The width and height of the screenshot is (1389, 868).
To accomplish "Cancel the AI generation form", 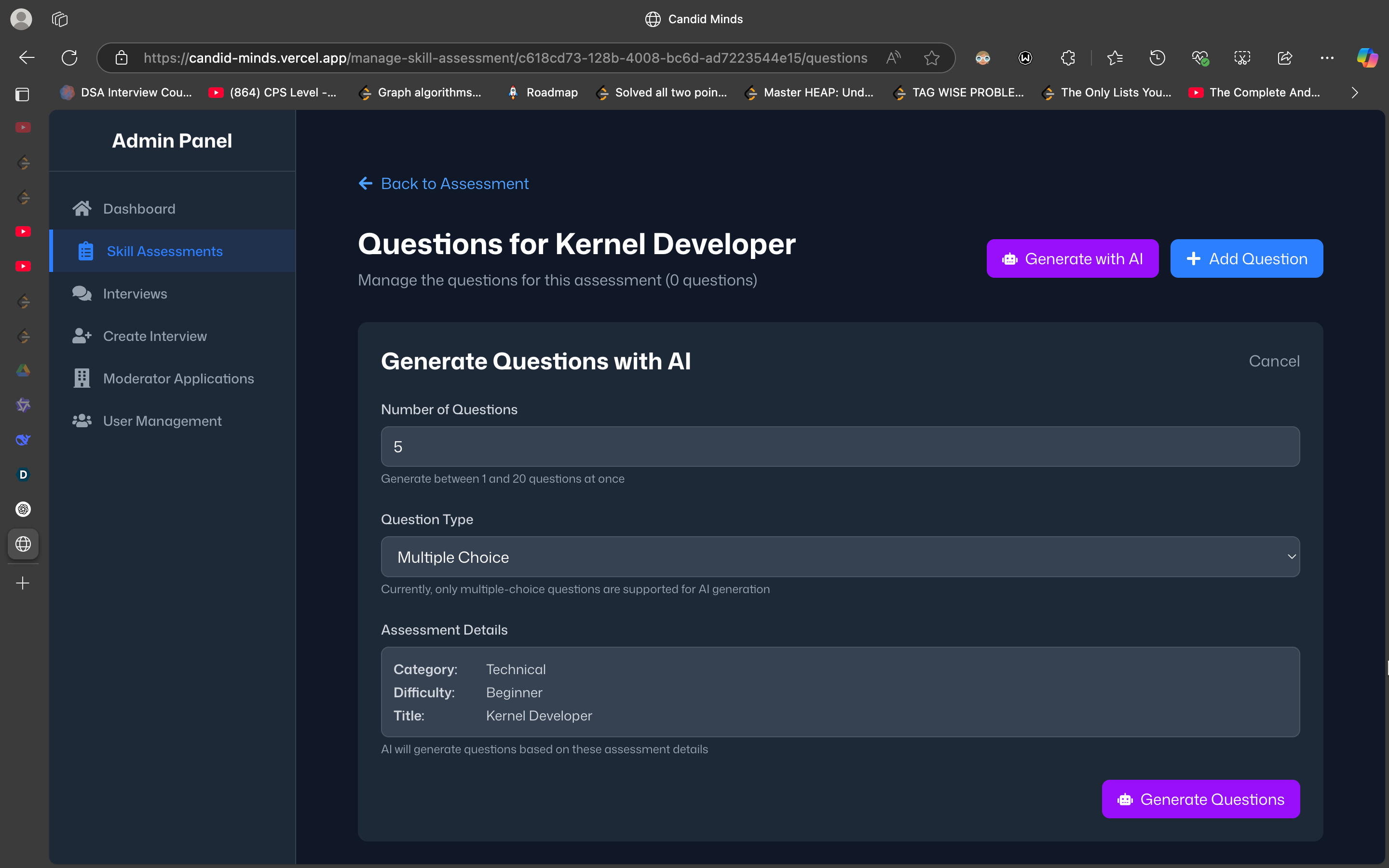I will click(1274, 361).
